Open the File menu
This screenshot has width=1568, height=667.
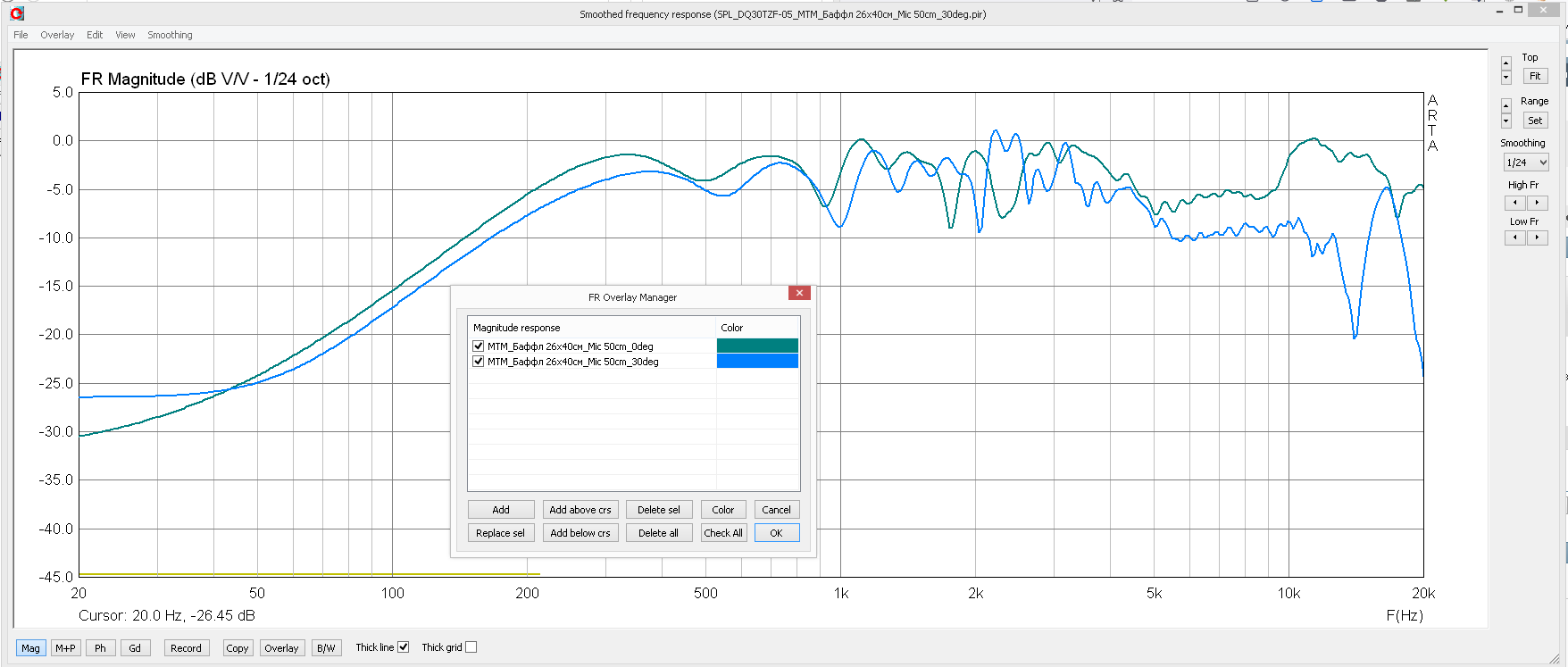(21, 35)
